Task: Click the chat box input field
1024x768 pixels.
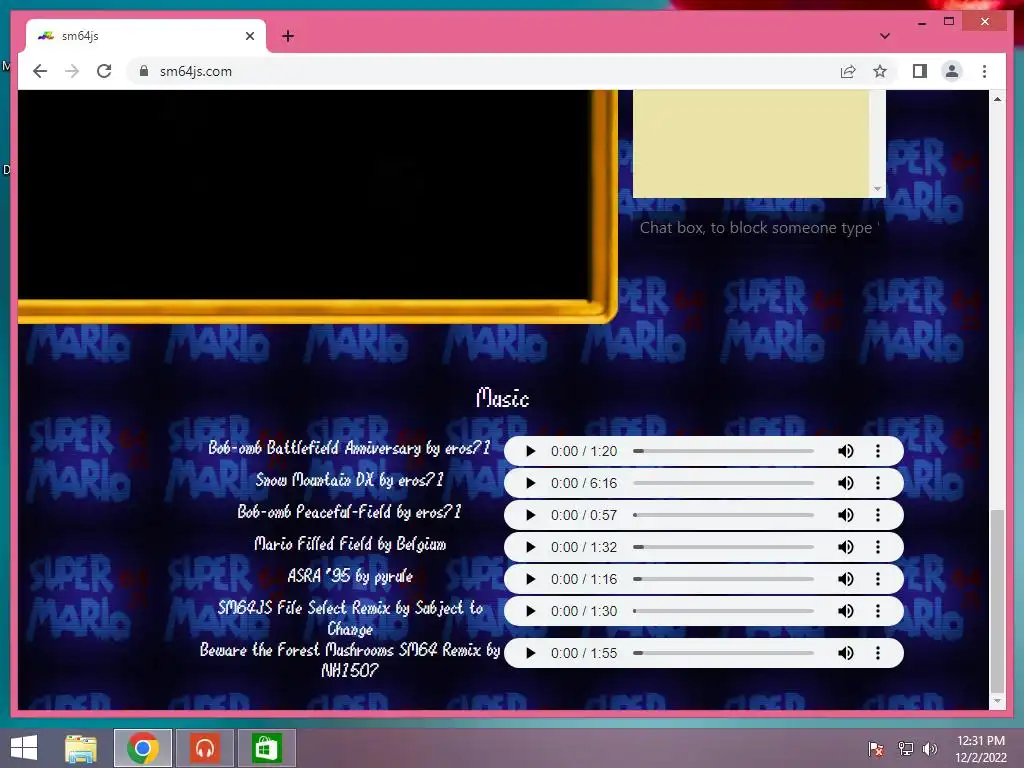Action: tap(759, 228)
